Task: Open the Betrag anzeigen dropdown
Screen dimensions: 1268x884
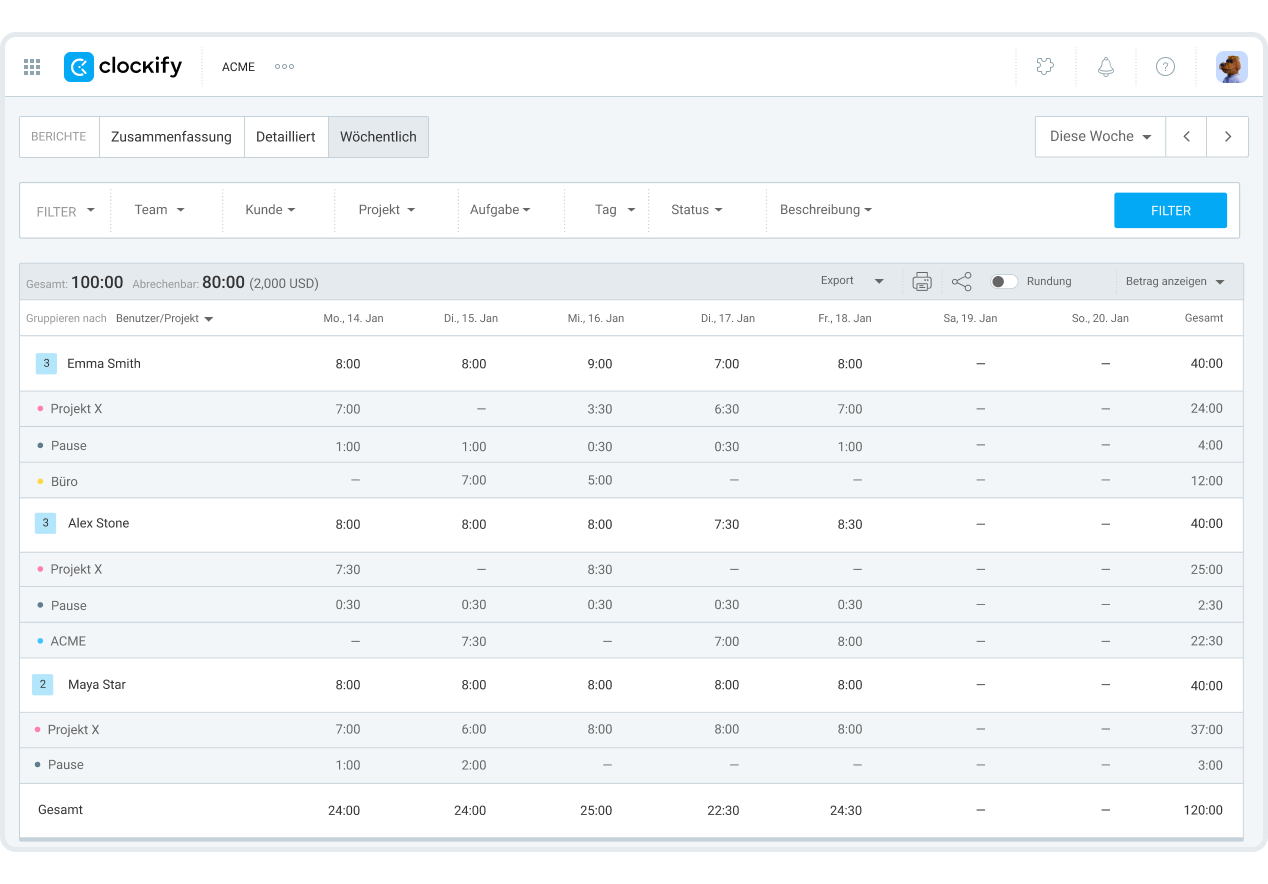Action: [1175, 282]
